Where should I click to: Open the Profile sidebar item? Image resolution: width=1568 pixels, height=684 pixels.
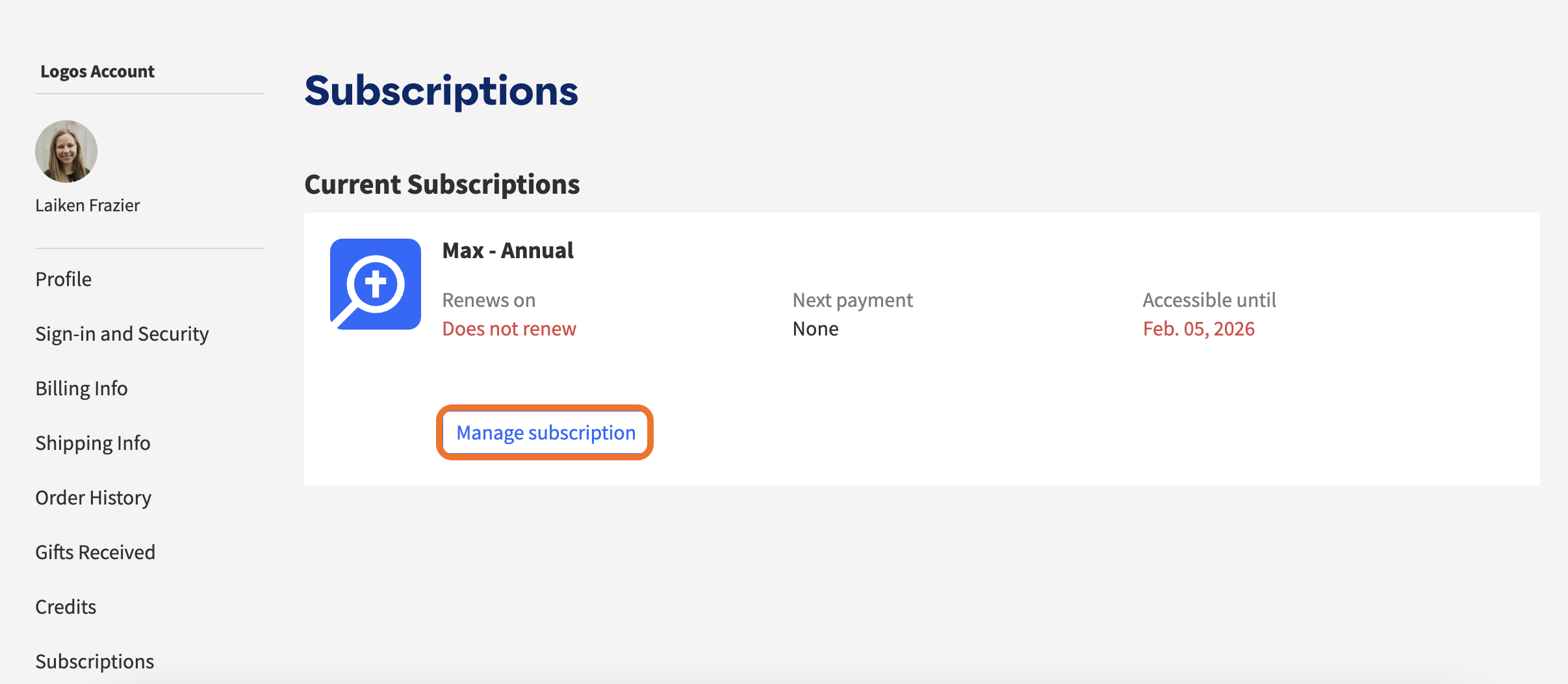(x=64, y=279)
